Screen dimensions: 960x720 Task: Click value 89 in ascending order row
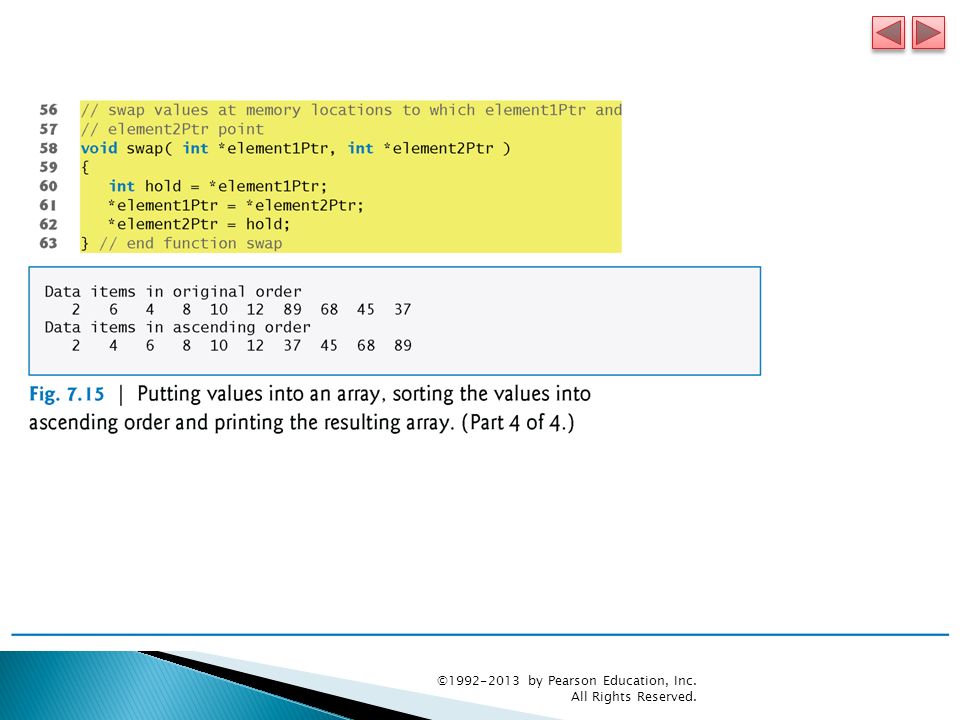pyautogui.click(x=402, y=345)
